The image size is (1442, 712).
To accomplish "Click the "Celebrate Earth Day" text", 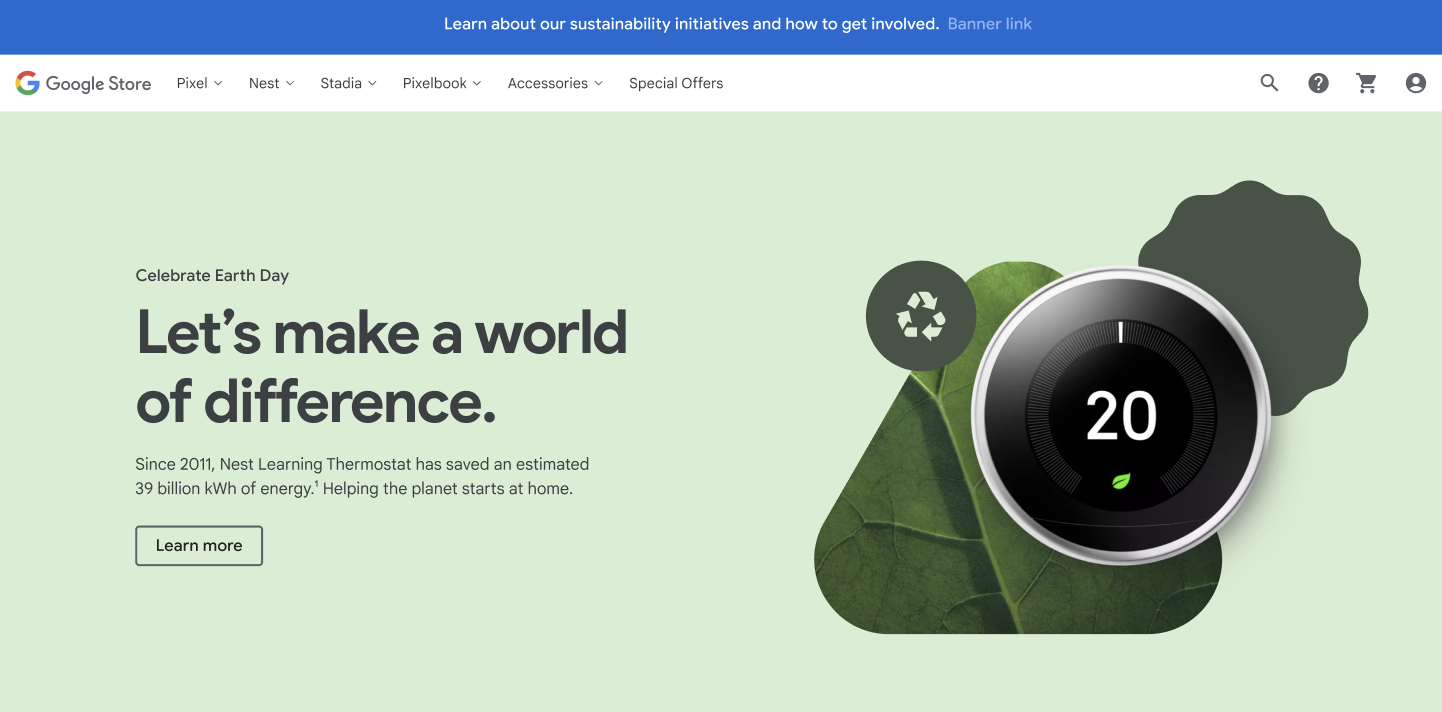I will (x=212, y=275).
